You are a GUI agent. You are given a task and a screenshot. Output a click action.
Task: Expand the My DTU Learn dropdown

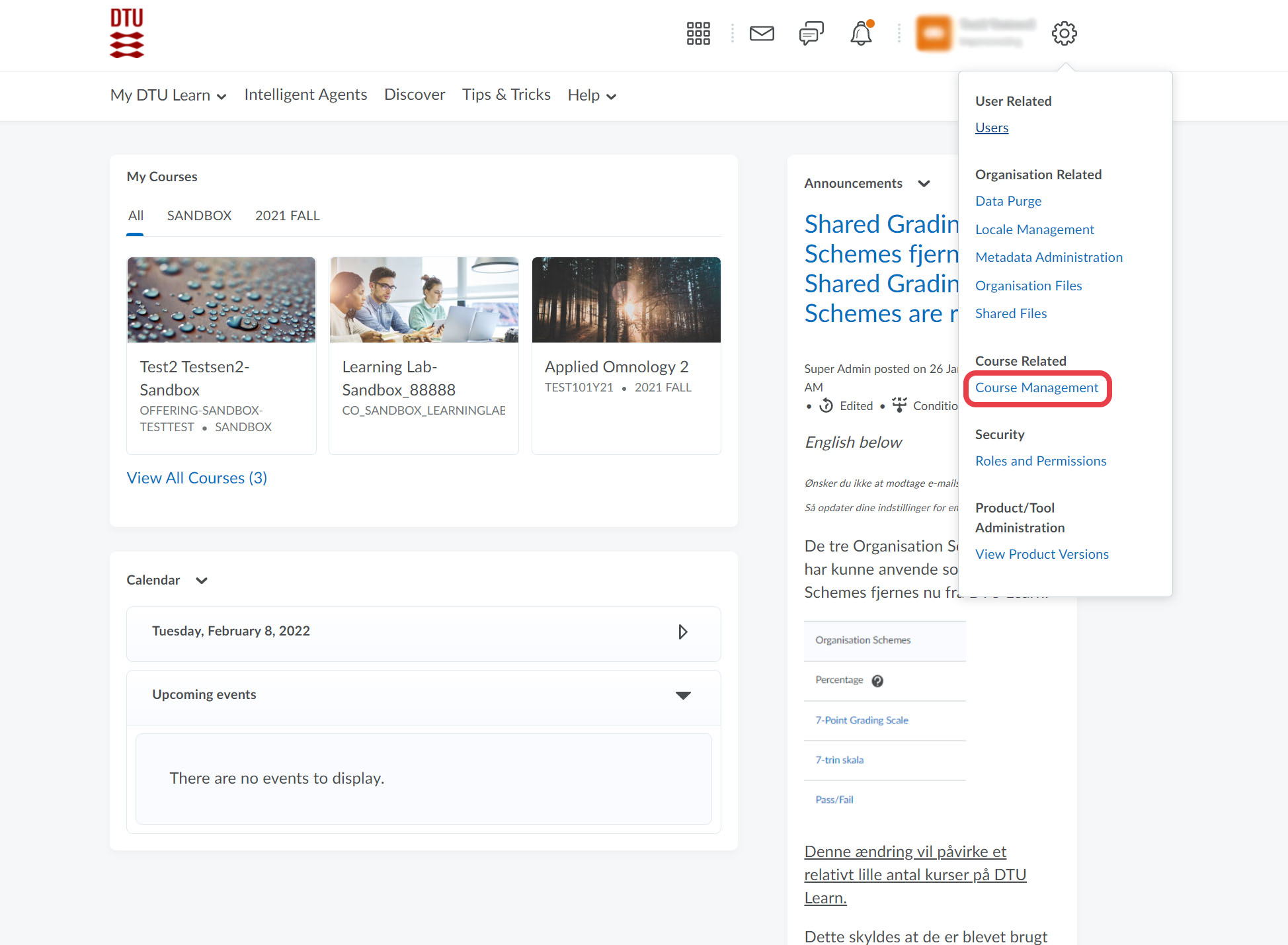point(168,95)
